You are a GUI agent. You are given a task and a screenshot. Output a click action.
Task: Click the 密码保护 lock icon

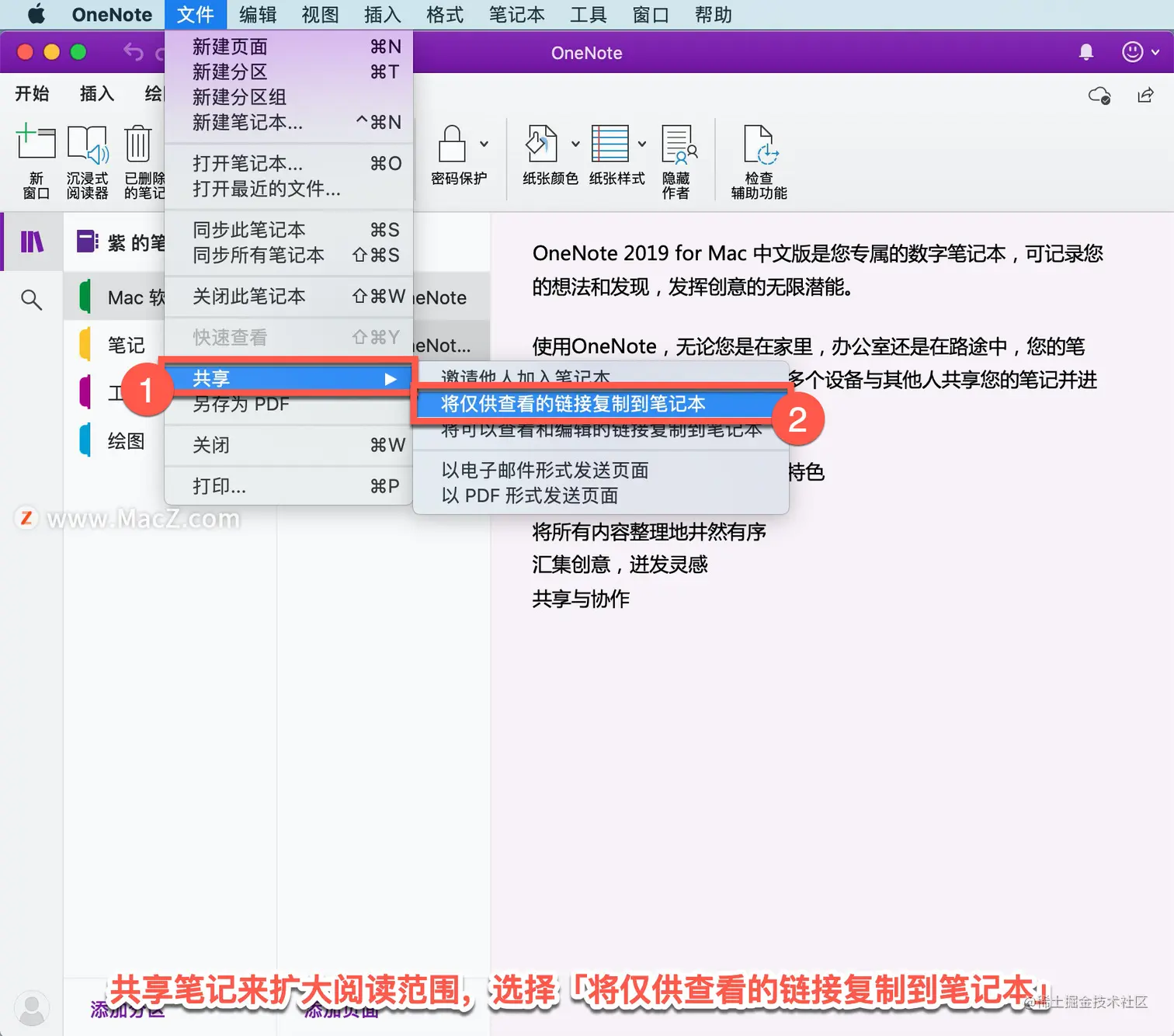click(x=452, y=144)
